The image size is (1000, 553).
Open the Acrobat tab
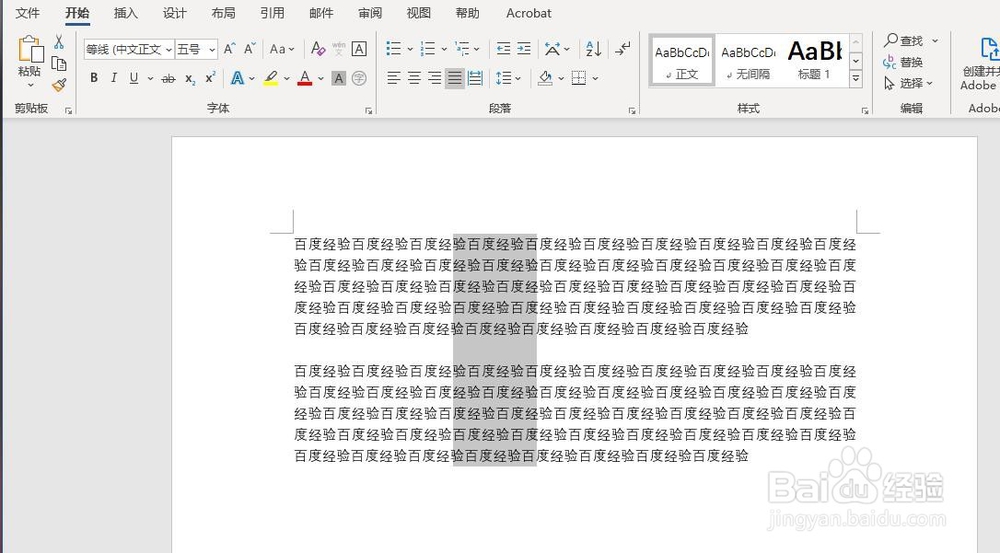pyautogui.click(x=529, y=13)
